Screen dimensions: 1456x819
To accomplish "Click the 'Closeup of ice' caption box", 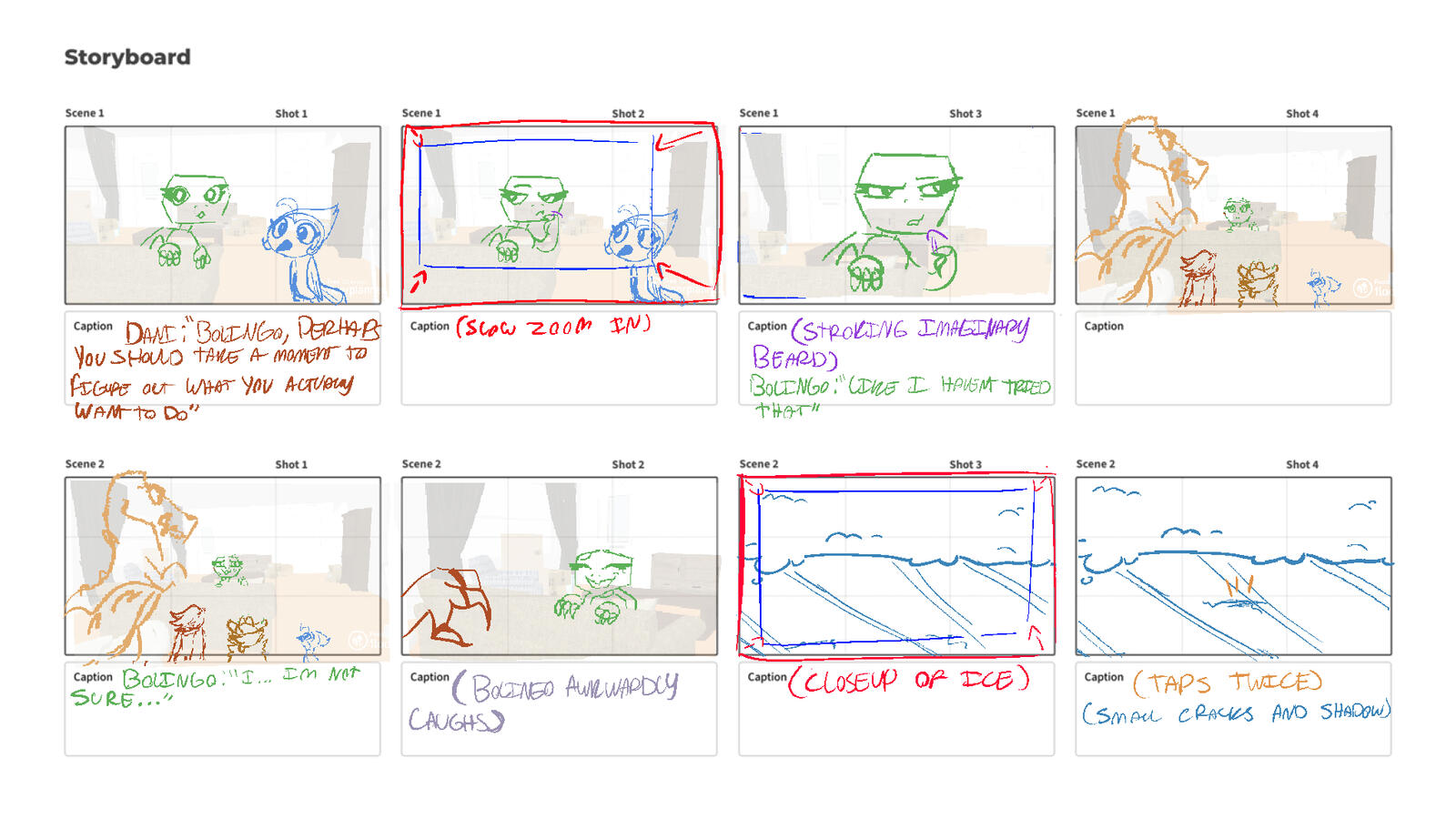I will point(896,709).
